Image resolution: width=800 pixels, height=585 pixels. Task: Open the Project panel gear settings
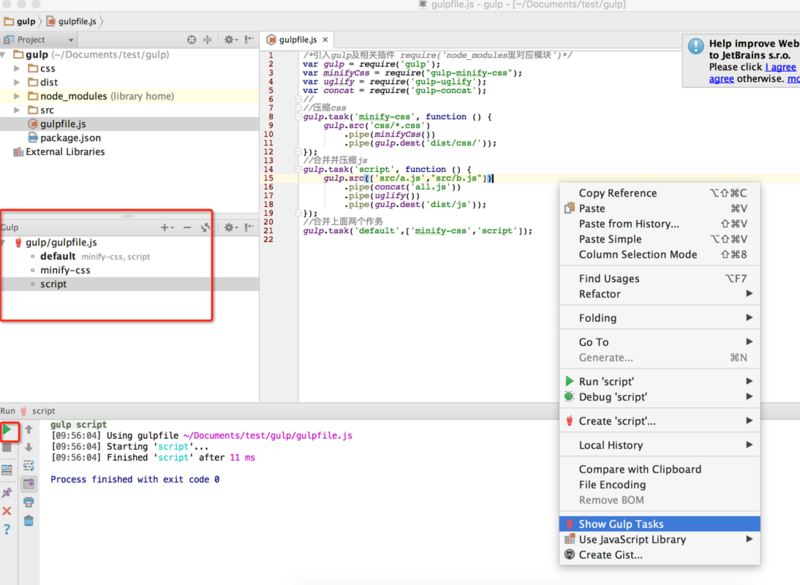[230, 40]
